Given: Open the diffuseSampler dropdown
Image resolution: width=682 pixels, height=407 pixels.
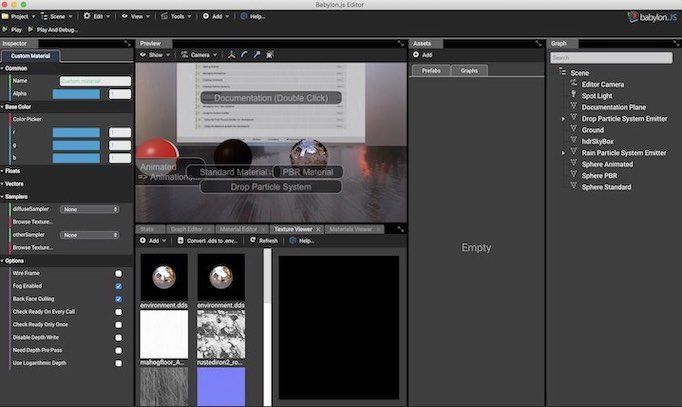Looking at the screenshot, I should [89, 209].
